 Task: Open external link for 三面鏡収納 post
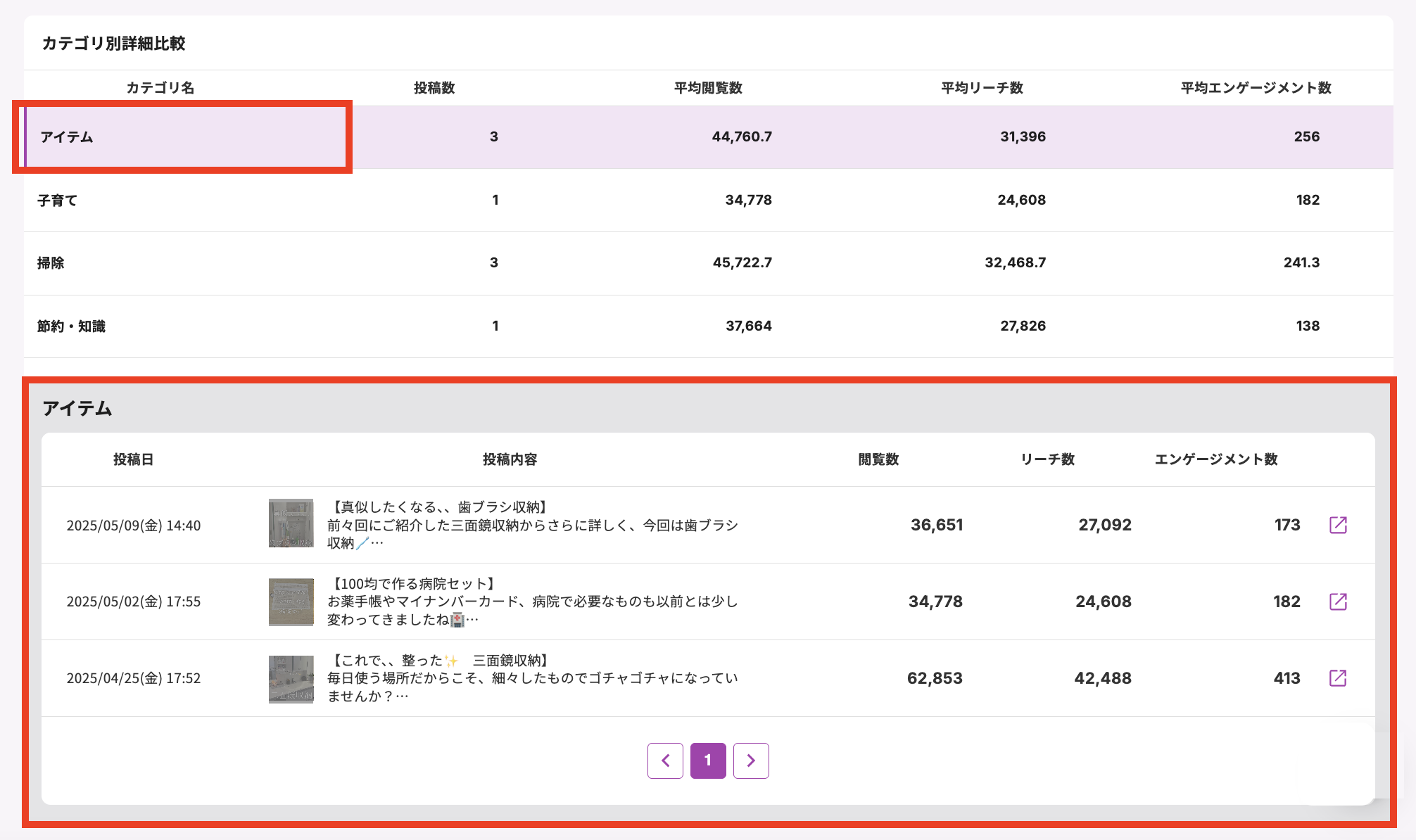1337,678
